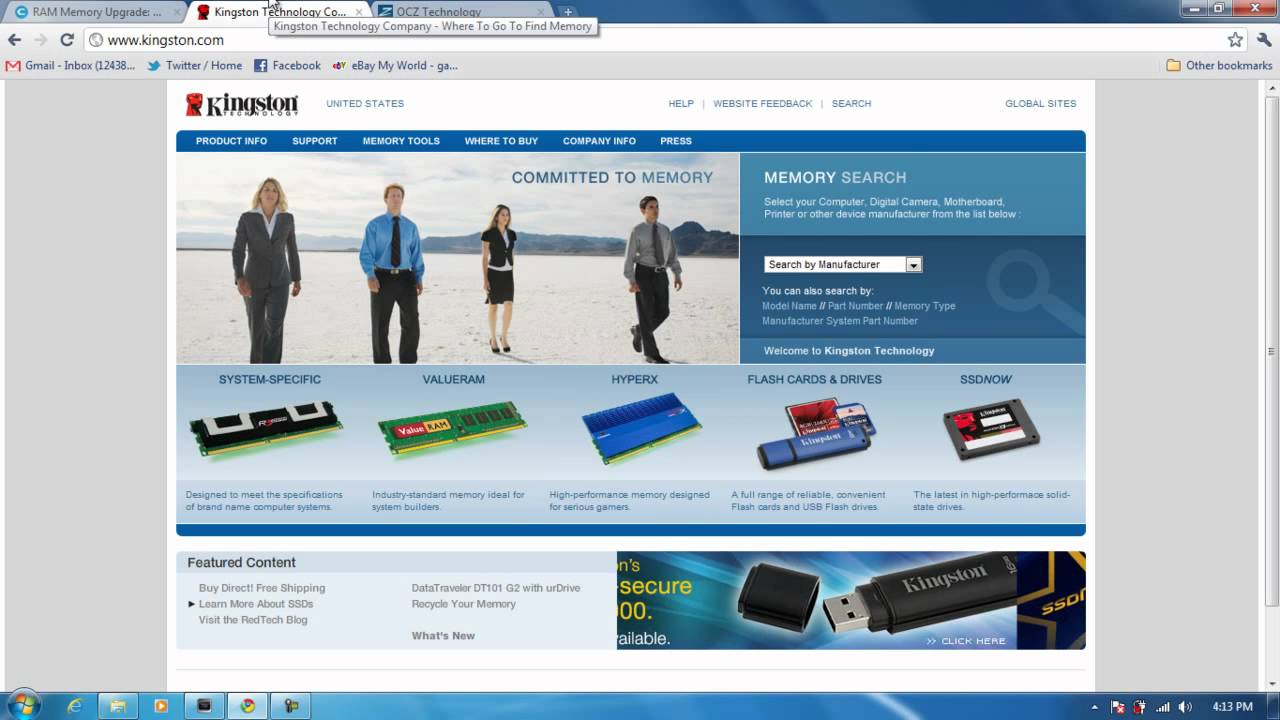Click the SEARCH link in the header
Viewport: 1280px width, 720px height.
851,104
